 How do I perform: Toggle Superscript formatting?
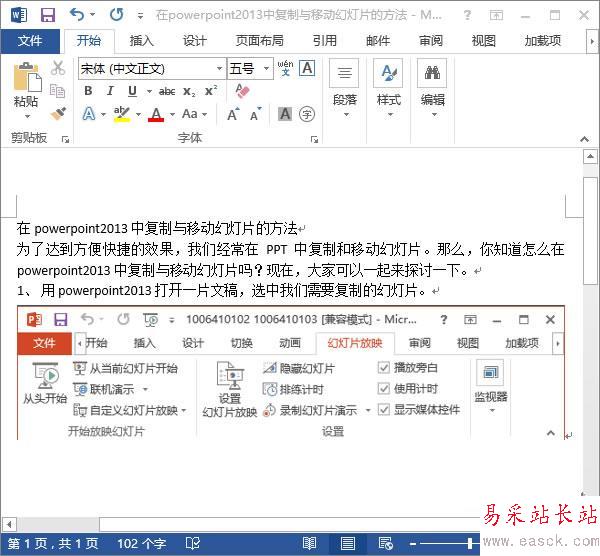pyautogui.click(x=211, y=91)
